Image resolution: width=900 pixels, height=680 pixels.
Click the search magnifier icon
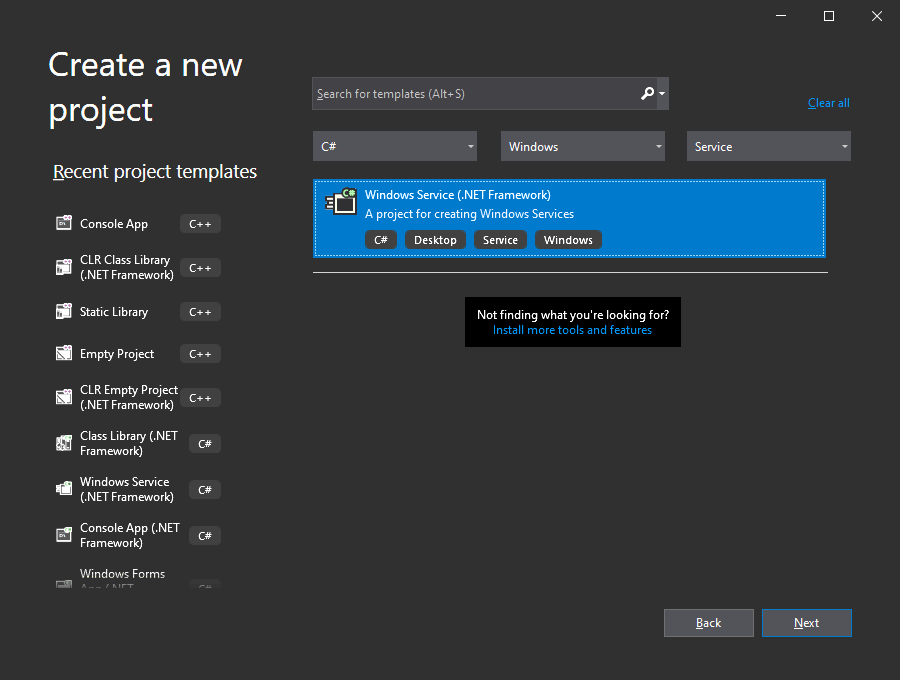pos(647,93)
